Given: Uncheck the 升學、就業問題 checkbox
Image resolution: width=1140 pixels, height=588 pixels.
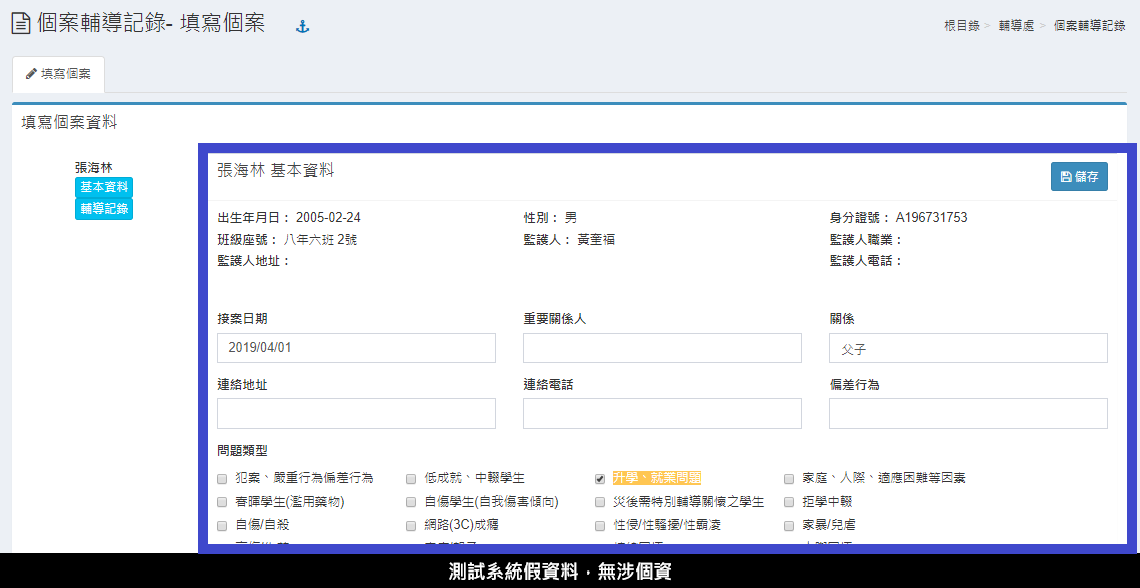Looking at the screenshot, I should pyautogui.click(x=600, y=478).
